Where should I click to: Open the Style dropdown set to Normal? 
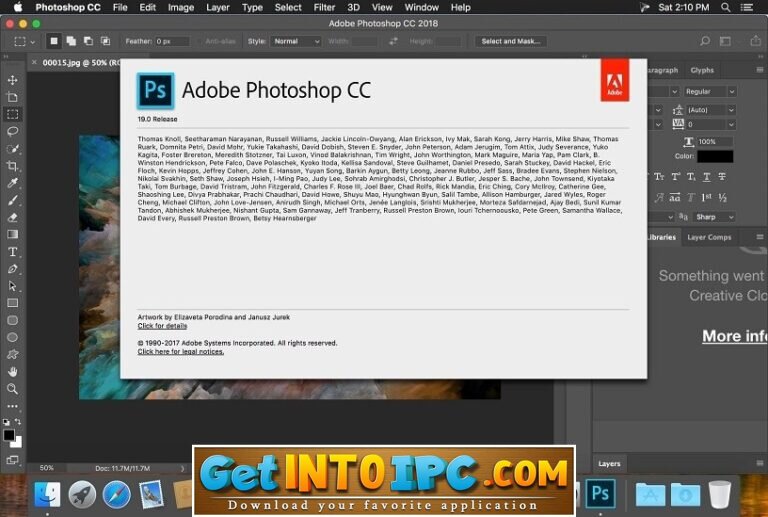click(x=295, y=41)
